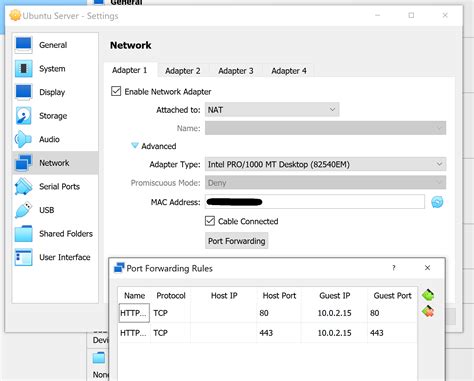Click the MAC Address input field
Viewport: 474px width, 381px height.
pos(315,202)
